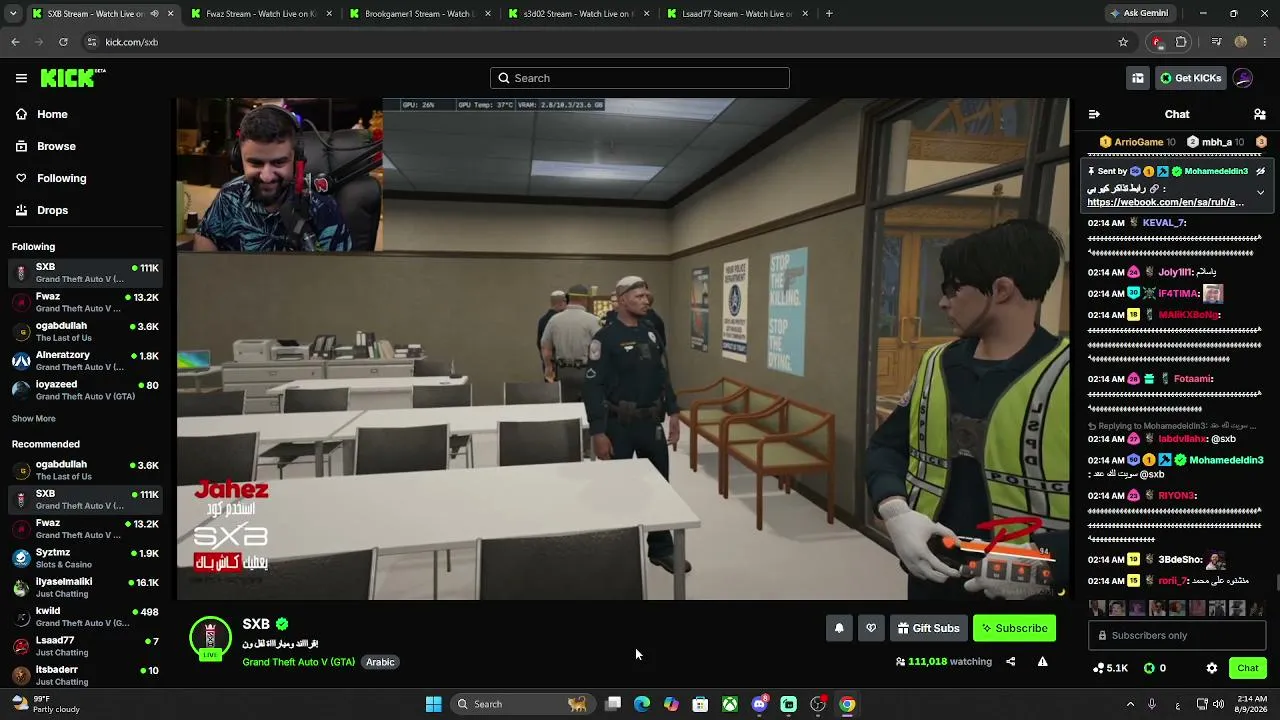
Task: Switch to the Fwaz Stream browser tab
Action: pos(260,14)
